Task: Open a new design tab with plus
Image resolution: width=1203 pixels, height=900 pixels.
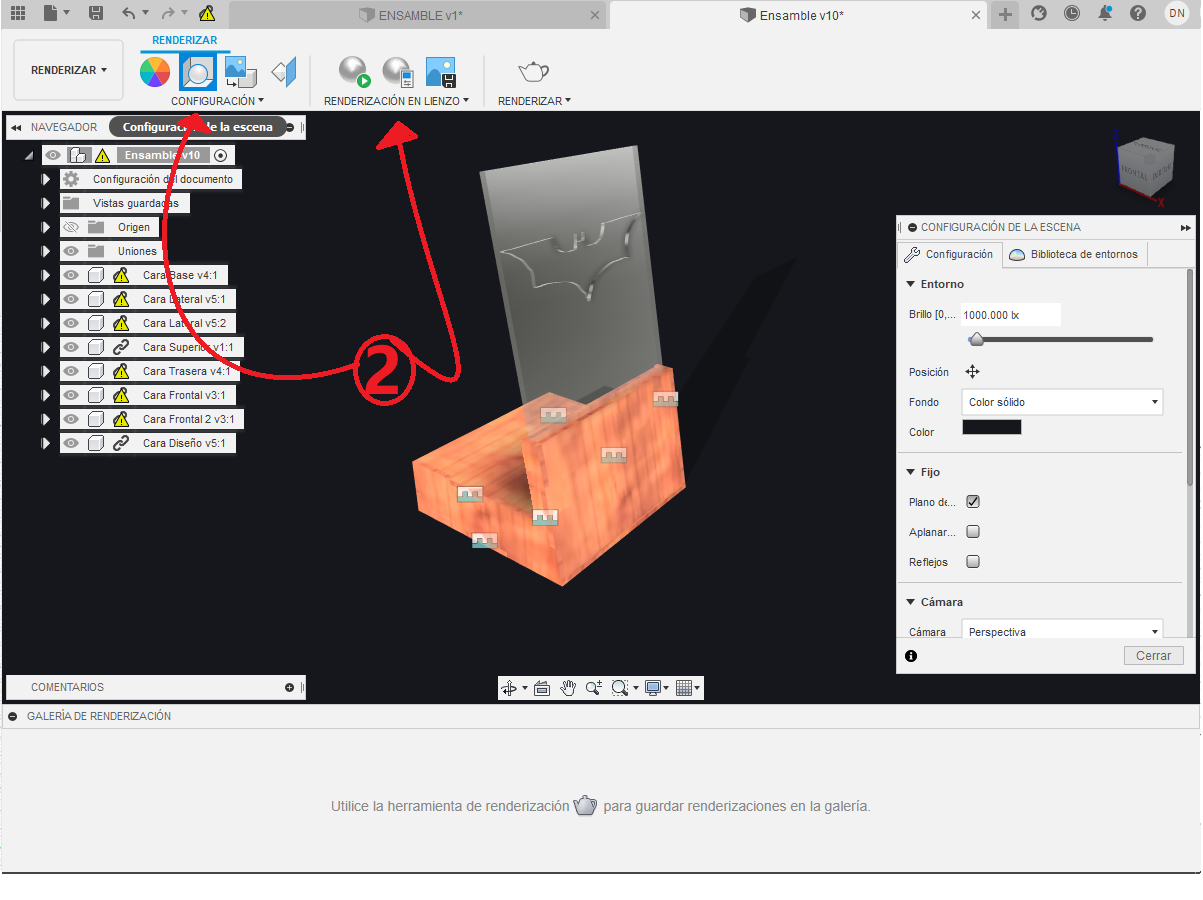Action: [1006, 14]
